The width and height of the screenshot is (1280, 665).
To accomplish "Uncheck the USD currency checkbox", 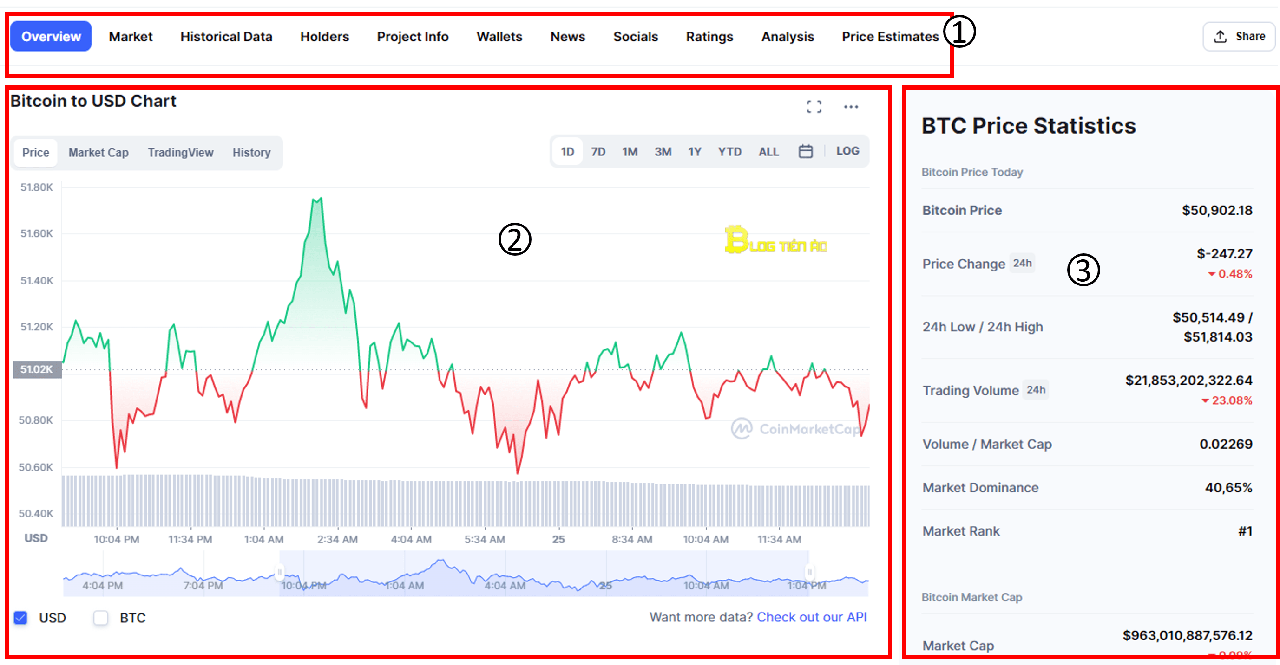I will pyautogui.click(x=22, y=618).
